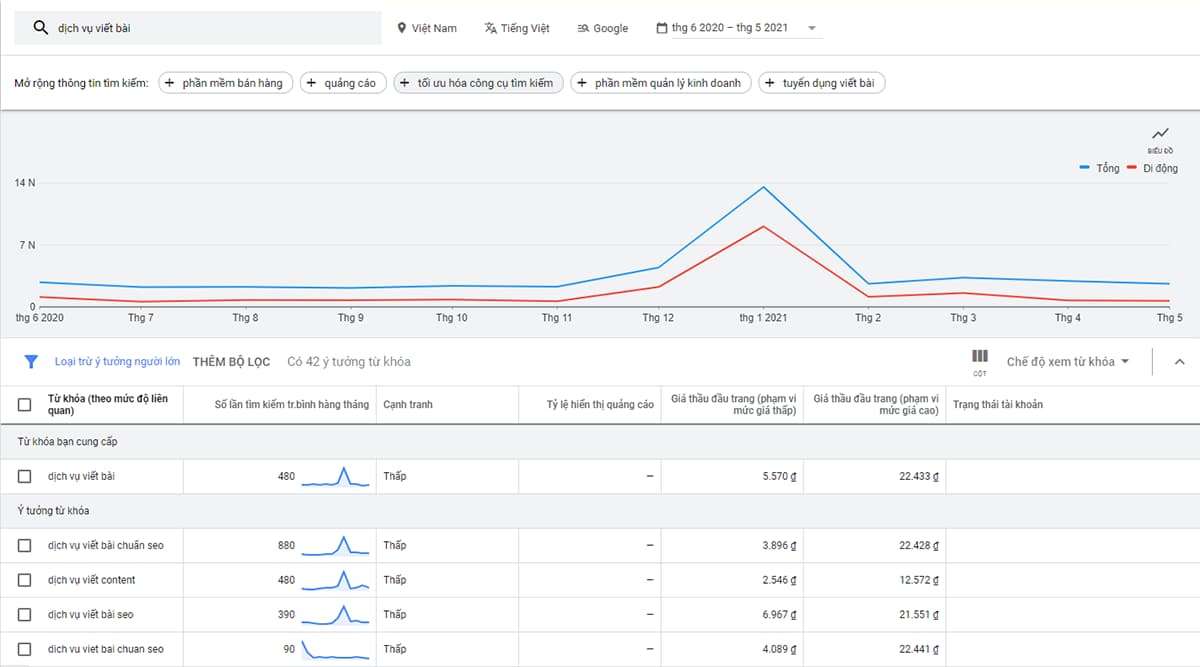Click the date range thg 6 2020 – thg 5 2021
The height and width of the screenshot is (667, 1200).
[730, 28]
